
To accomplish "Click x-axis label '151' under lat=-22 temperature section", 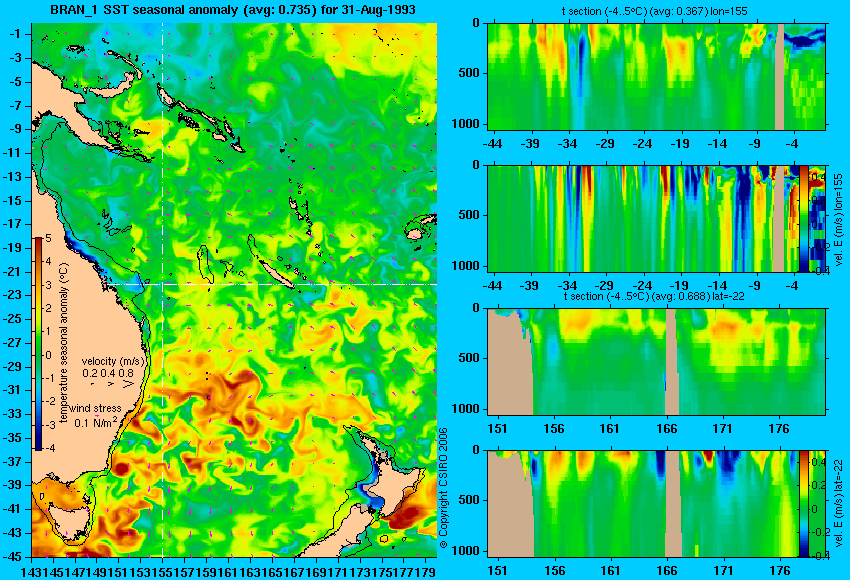I will click(x=498, y=429).
